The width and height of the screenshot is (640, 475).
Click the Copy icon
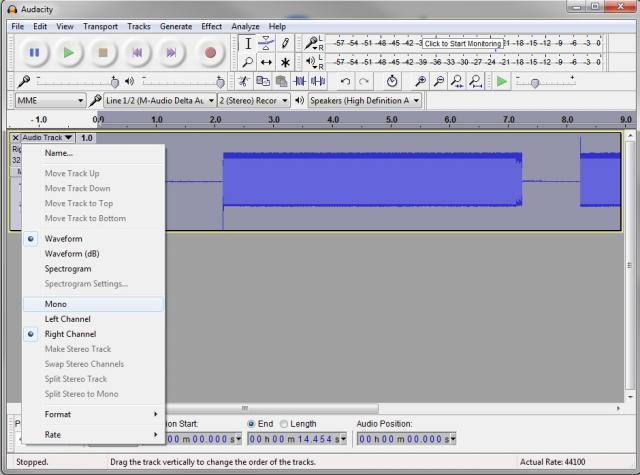click(x=262, y=82)
